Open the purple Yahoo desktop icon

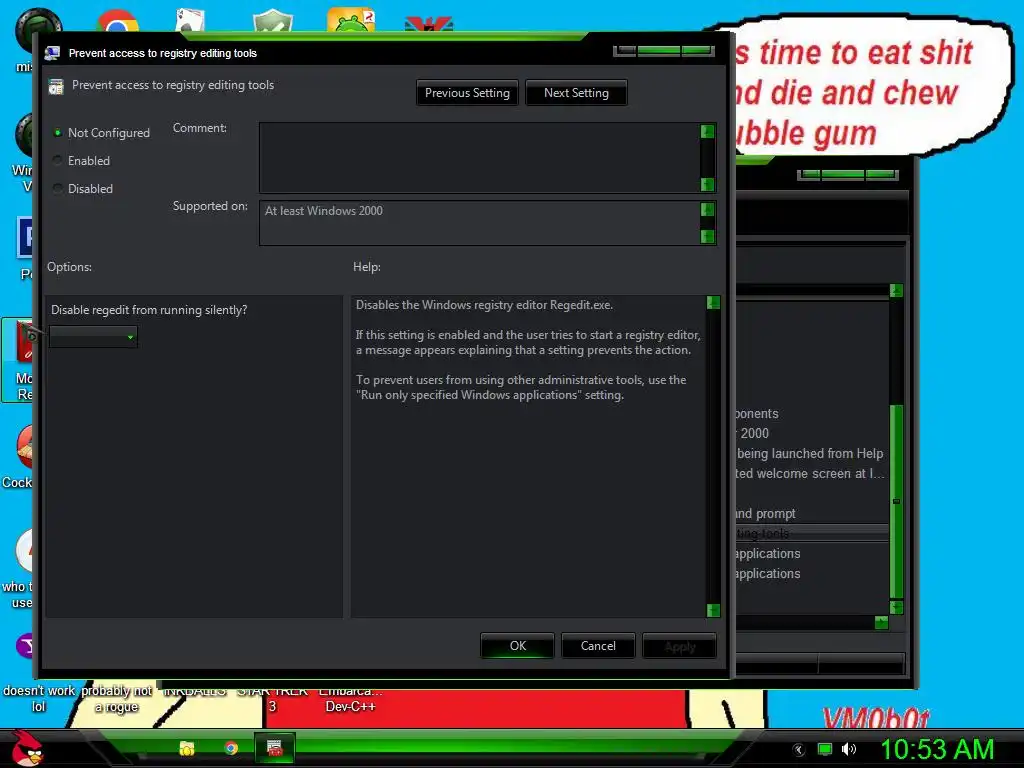[x=24, y=647]
